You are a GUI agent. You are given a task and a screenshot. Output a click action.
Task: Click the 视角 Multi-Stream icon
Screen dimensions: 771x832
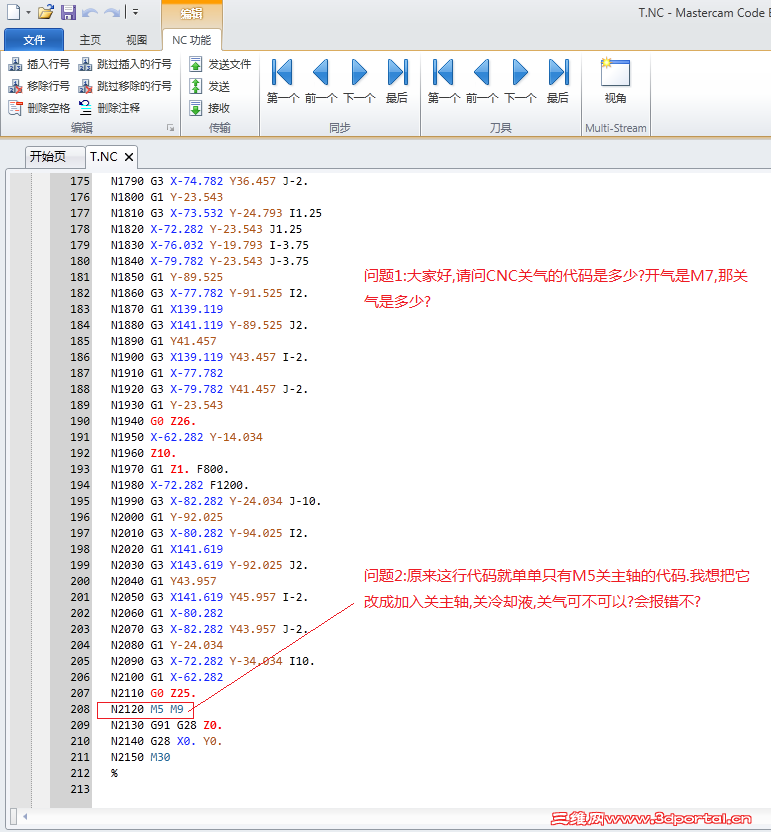[x=616, y=81]
